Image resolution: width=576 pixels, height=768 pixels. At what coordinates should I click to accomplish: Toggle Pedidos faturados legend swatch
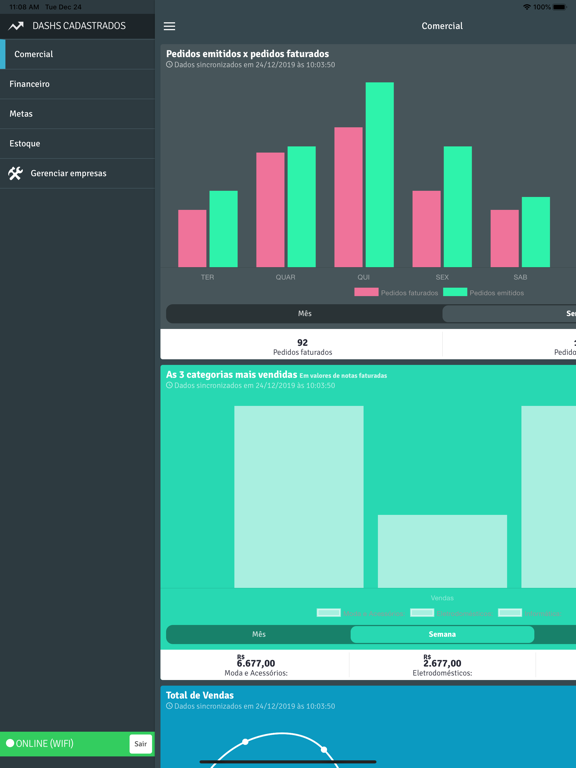point(366,292)
